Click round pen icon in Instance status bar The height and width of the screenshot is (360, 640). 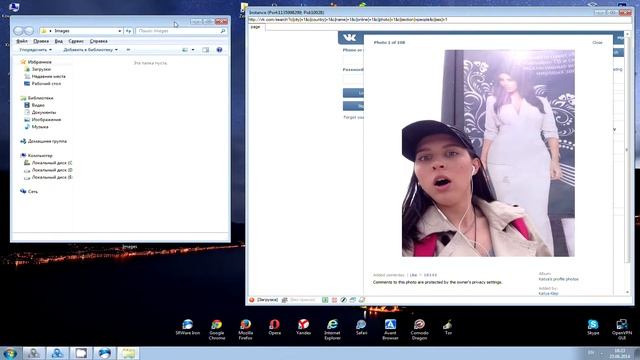click(344, 300)
